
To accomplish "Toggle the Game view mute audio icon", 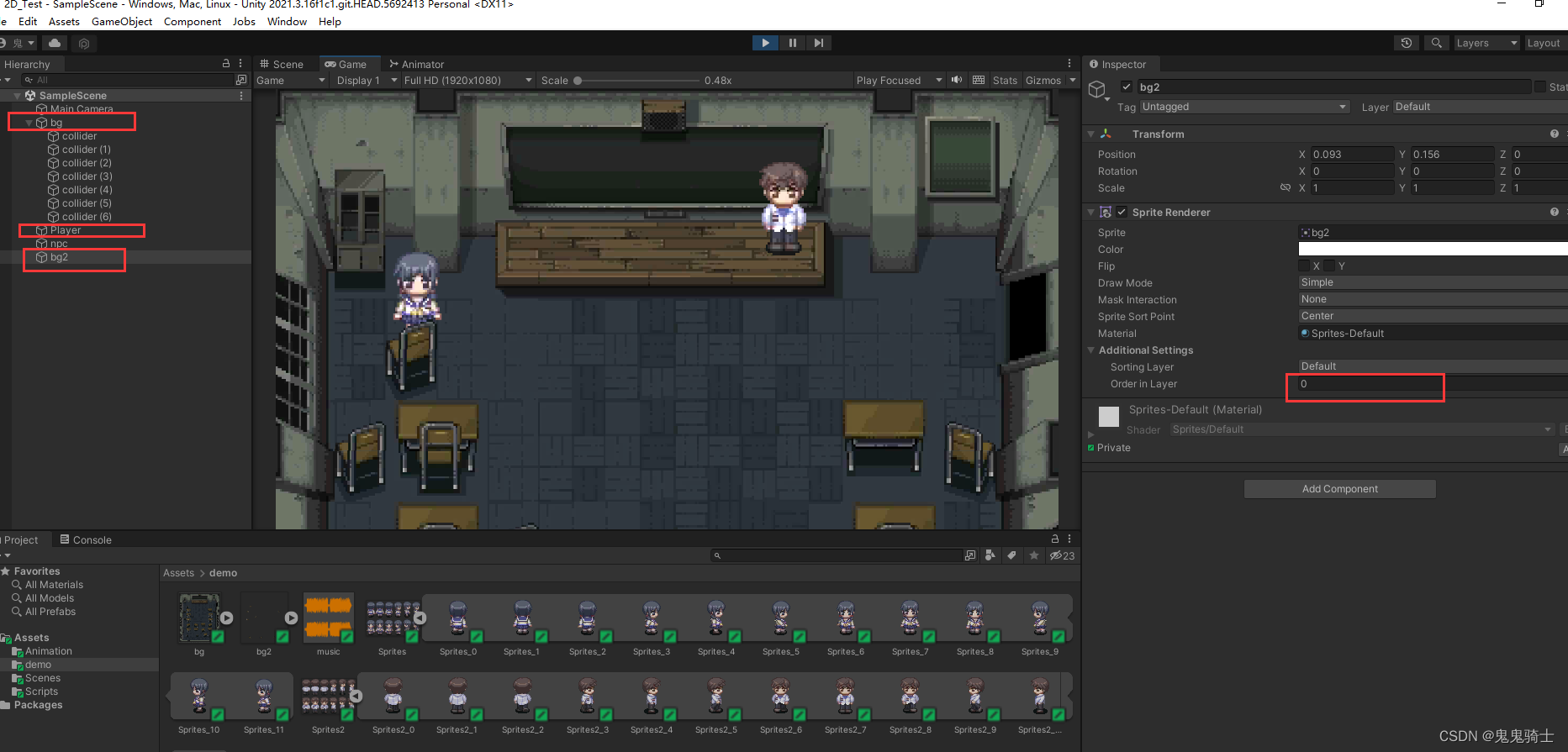I will click(957, 81).
